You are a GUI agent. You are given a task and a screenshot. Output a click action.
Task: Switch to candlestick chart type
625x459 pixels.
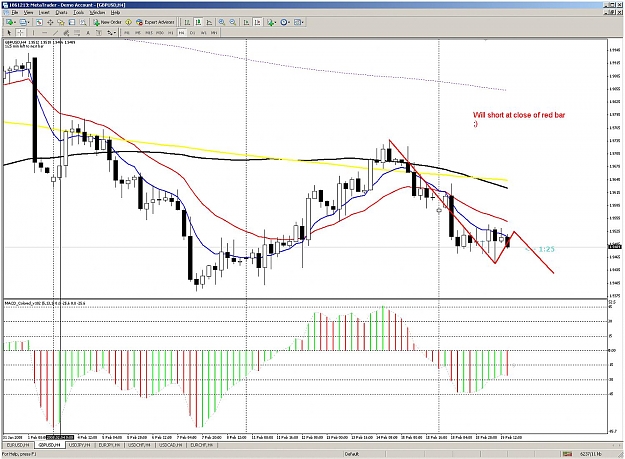198,22
